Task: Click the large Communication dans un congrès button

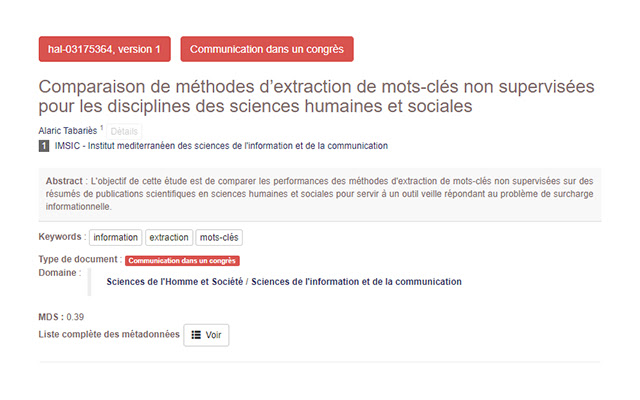Action: 267,49
